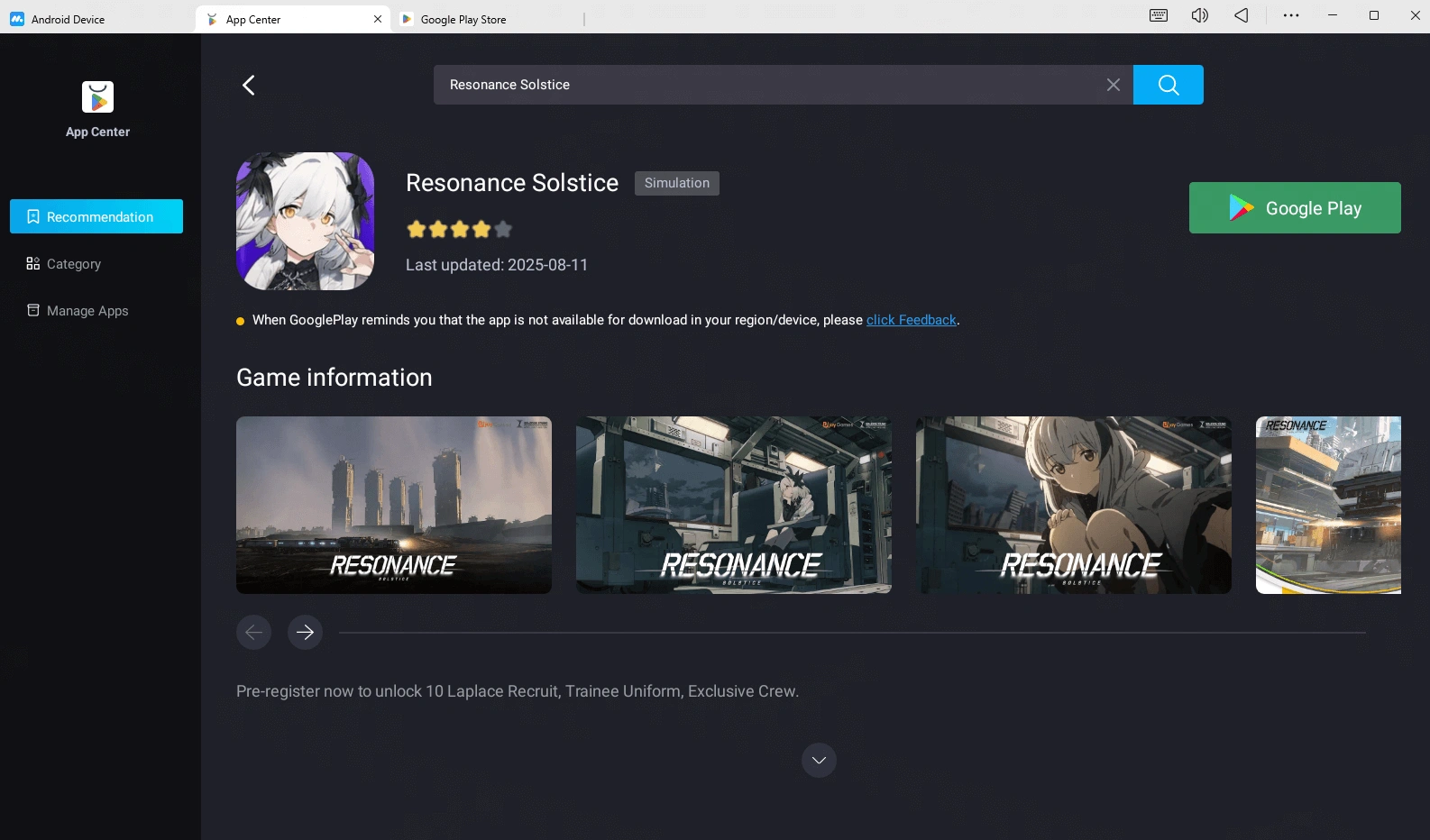The width and height of the screenshot is (1430, 840).
Task: Click the screenshot carousel progress bar
Action: click(852, 633)
